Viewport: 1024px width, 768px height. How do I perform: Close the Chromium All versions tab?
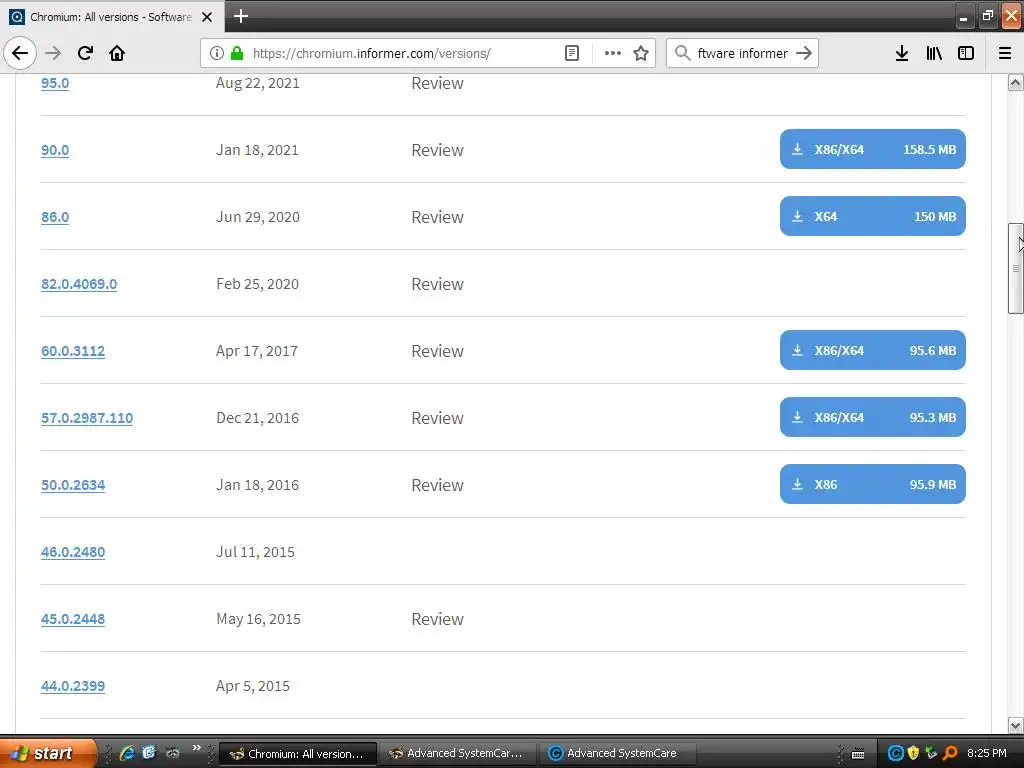[207, 17]
